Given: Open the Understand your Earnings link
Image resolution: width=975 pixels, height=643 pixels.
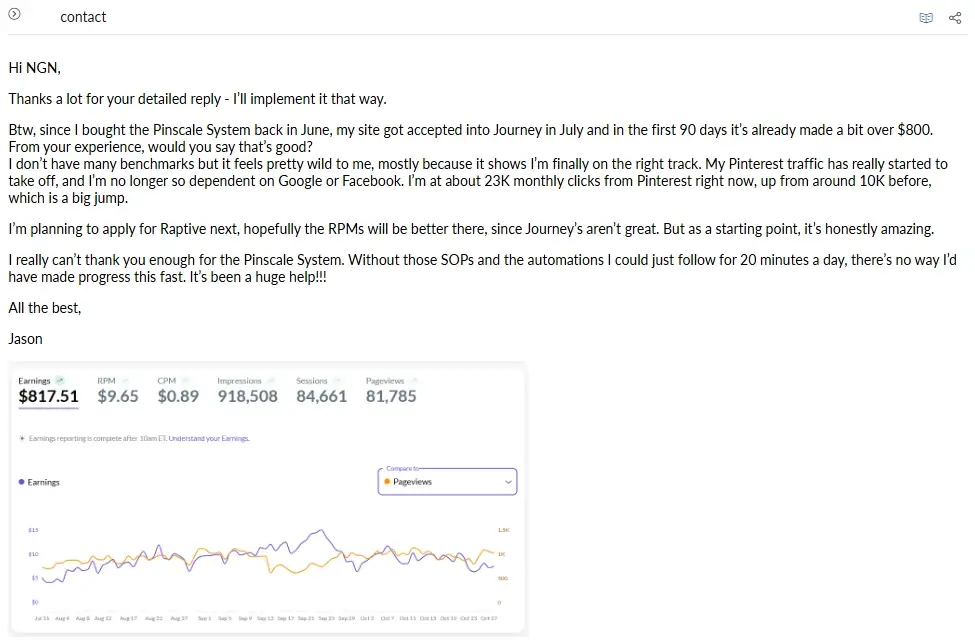Looking at the screenshot, I should (209, 439).
